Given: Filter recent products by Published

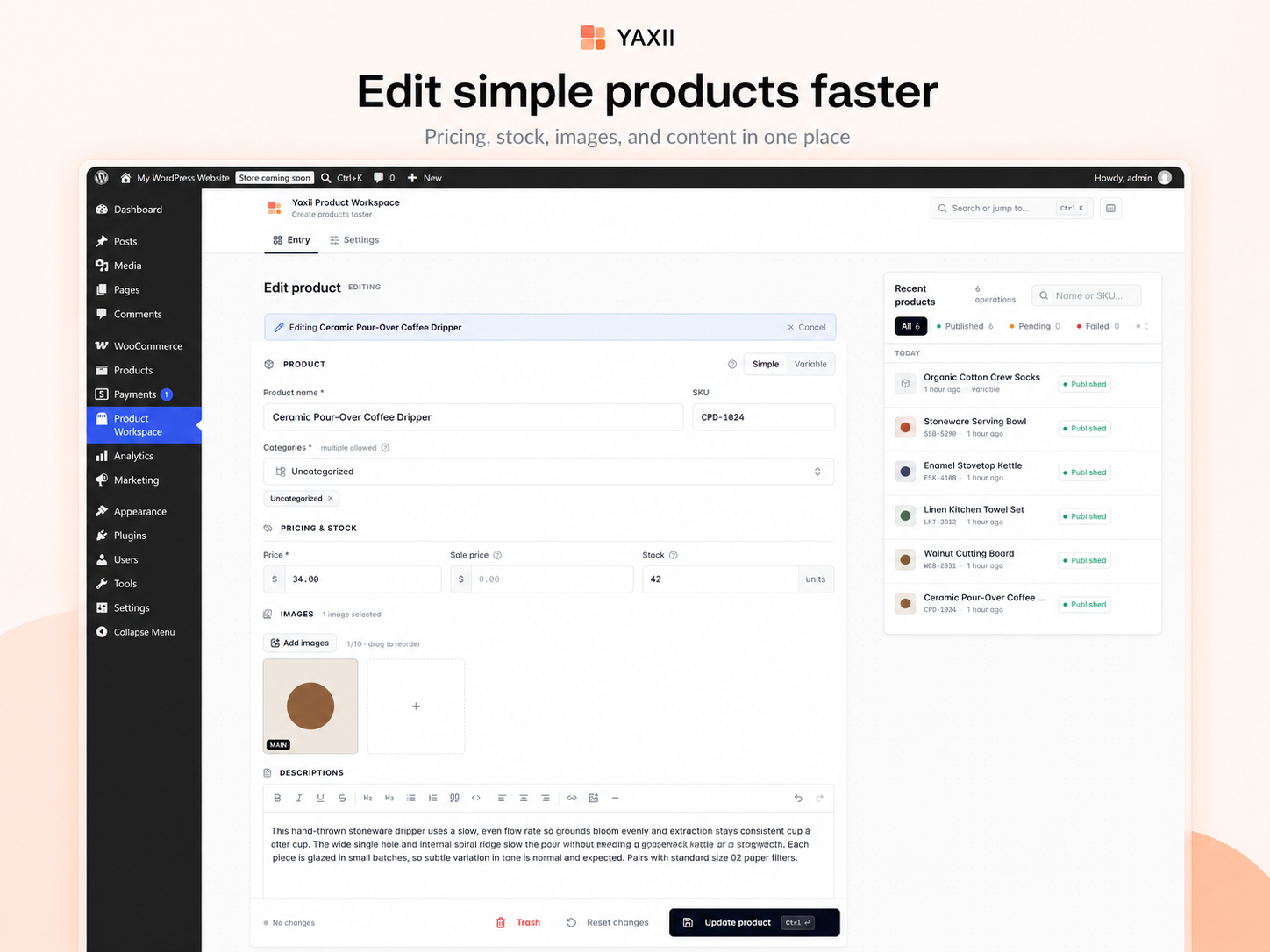Looking at the screenshot, I should coord(965,326).
